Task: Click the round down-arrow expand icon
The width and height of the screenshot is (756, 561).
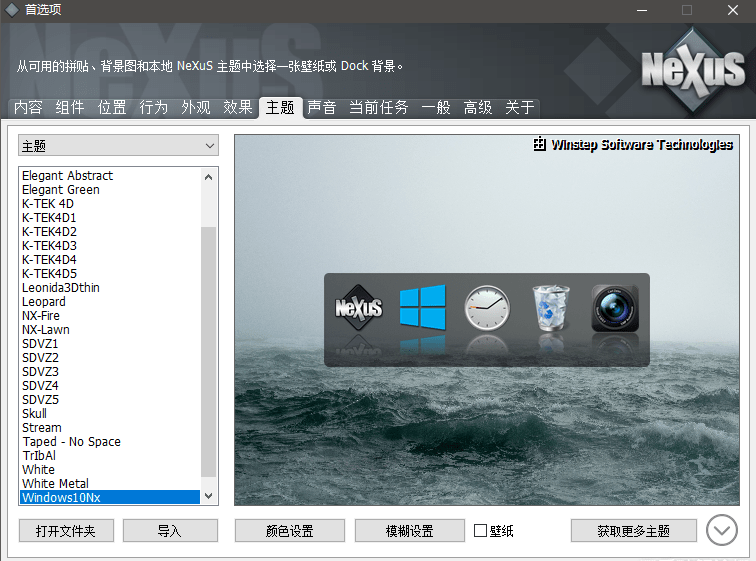Action: tap(721, 530)
